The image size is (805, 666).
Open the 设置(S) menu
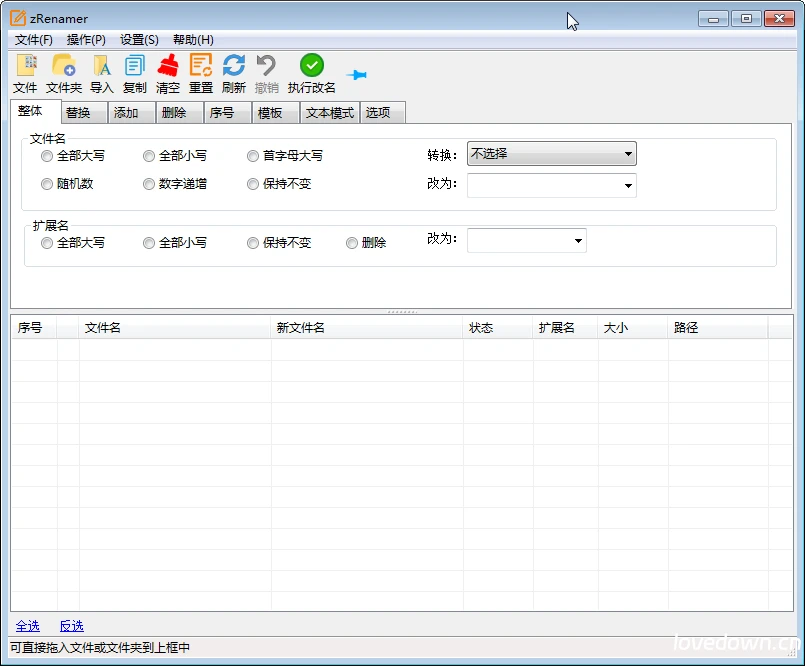tap(138, 39)
